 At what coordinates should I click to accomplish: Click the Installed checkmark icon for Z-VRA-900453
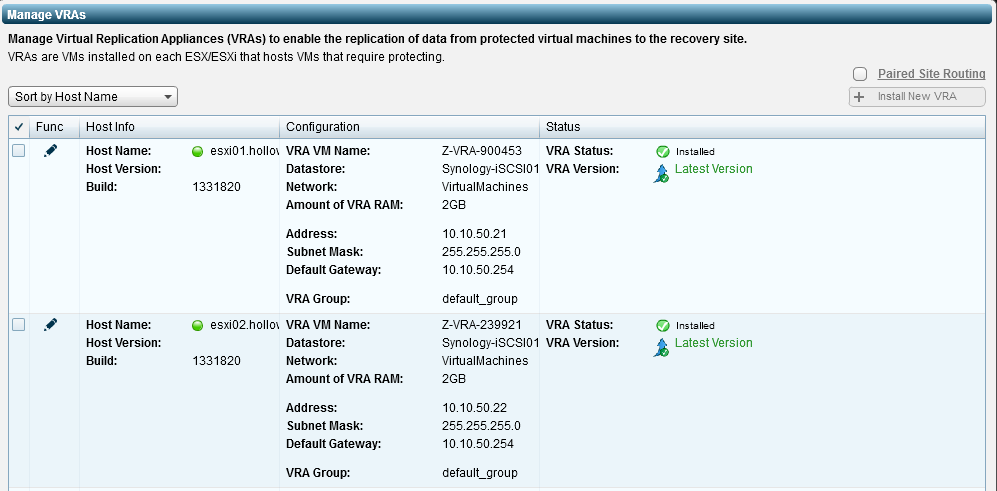click(662, 152)
